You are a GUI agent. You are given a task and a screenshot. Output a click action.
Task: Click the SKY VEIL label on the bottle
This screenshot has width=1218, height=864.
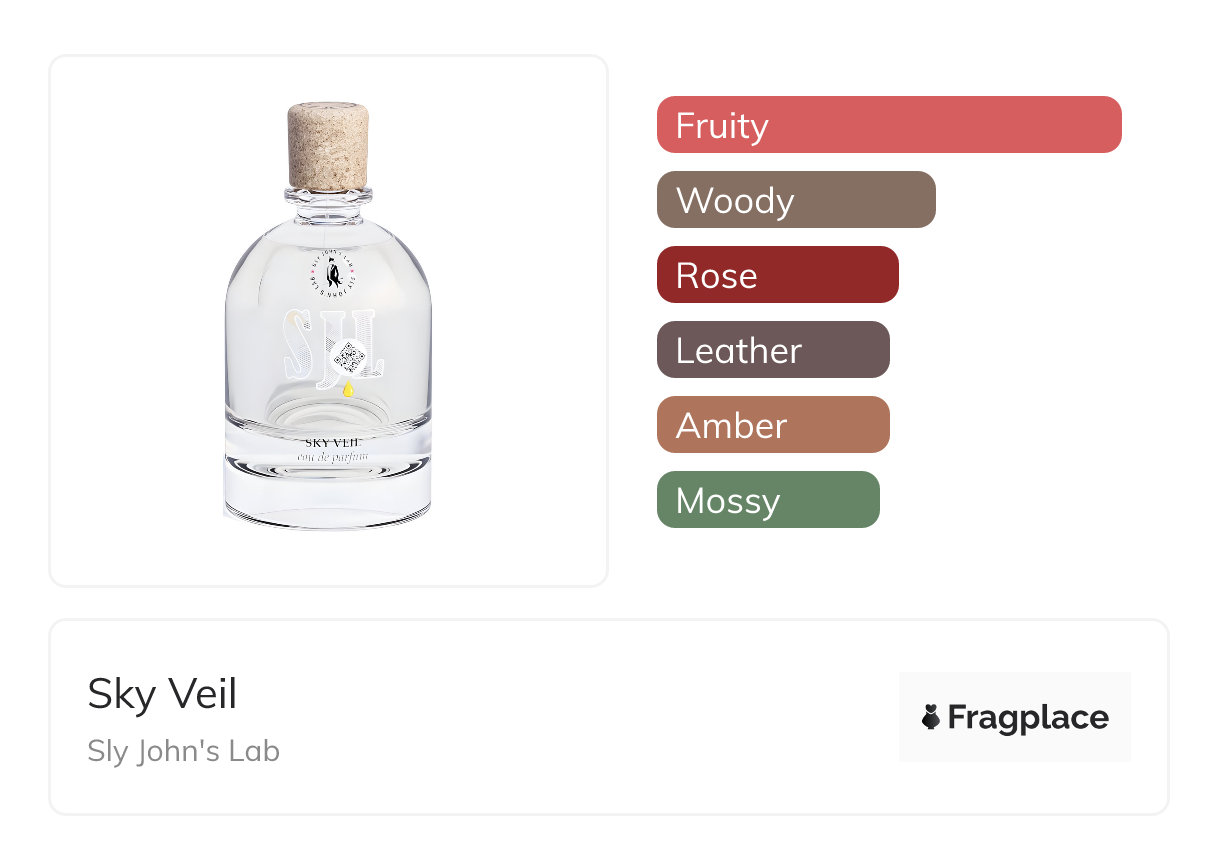click(x=331, y=442)
